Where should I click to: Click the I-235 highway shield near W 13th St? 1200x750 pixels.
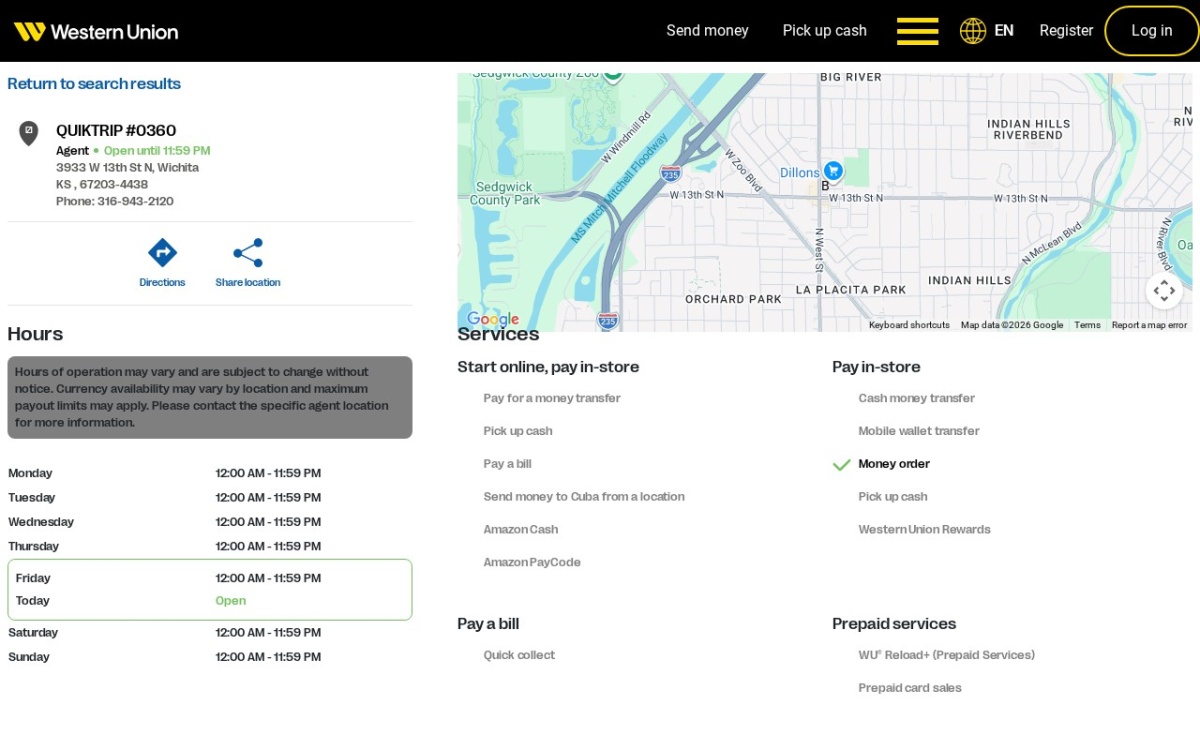coord(671,174)
